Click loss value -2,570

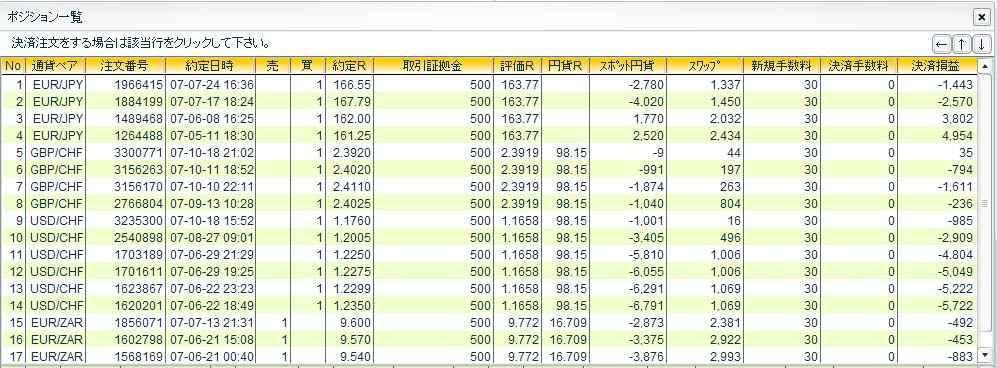tap(955, 102)
